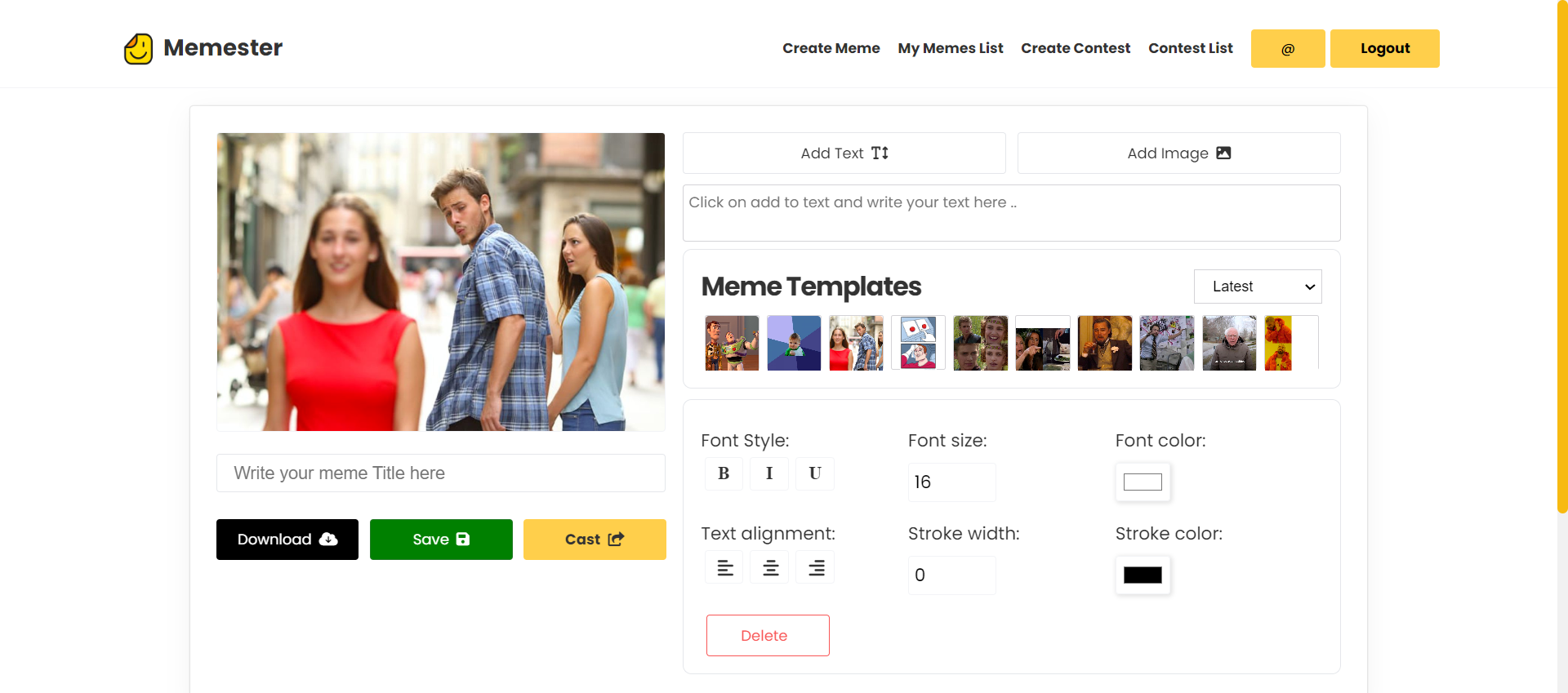Image resolution: width=1568 pixels, height=693 pixels.
Task: Click the Stroke width field
Action: click(951, 575)
